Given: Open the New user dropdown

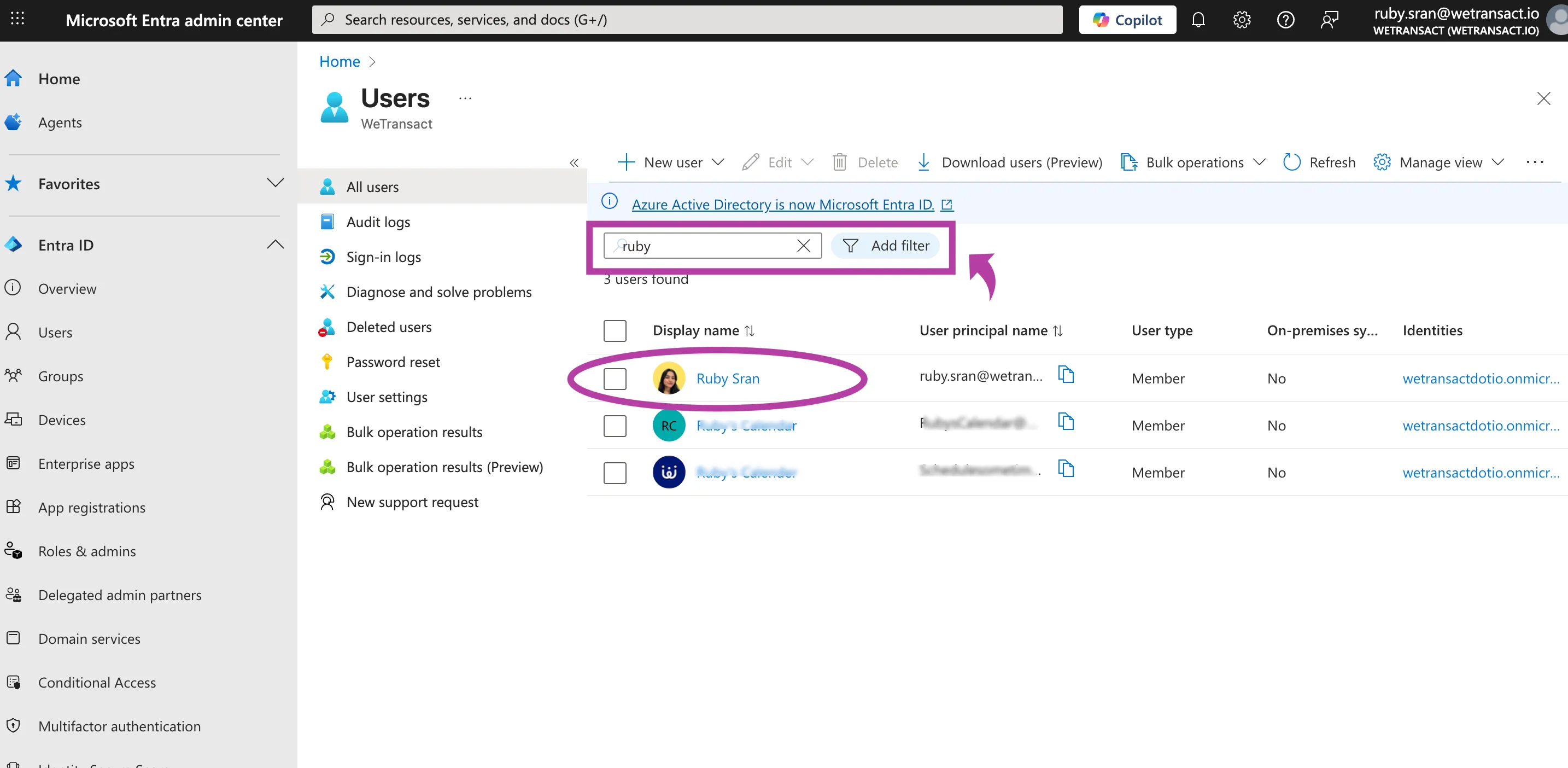Looking at the screenshot, I should 671,162.
